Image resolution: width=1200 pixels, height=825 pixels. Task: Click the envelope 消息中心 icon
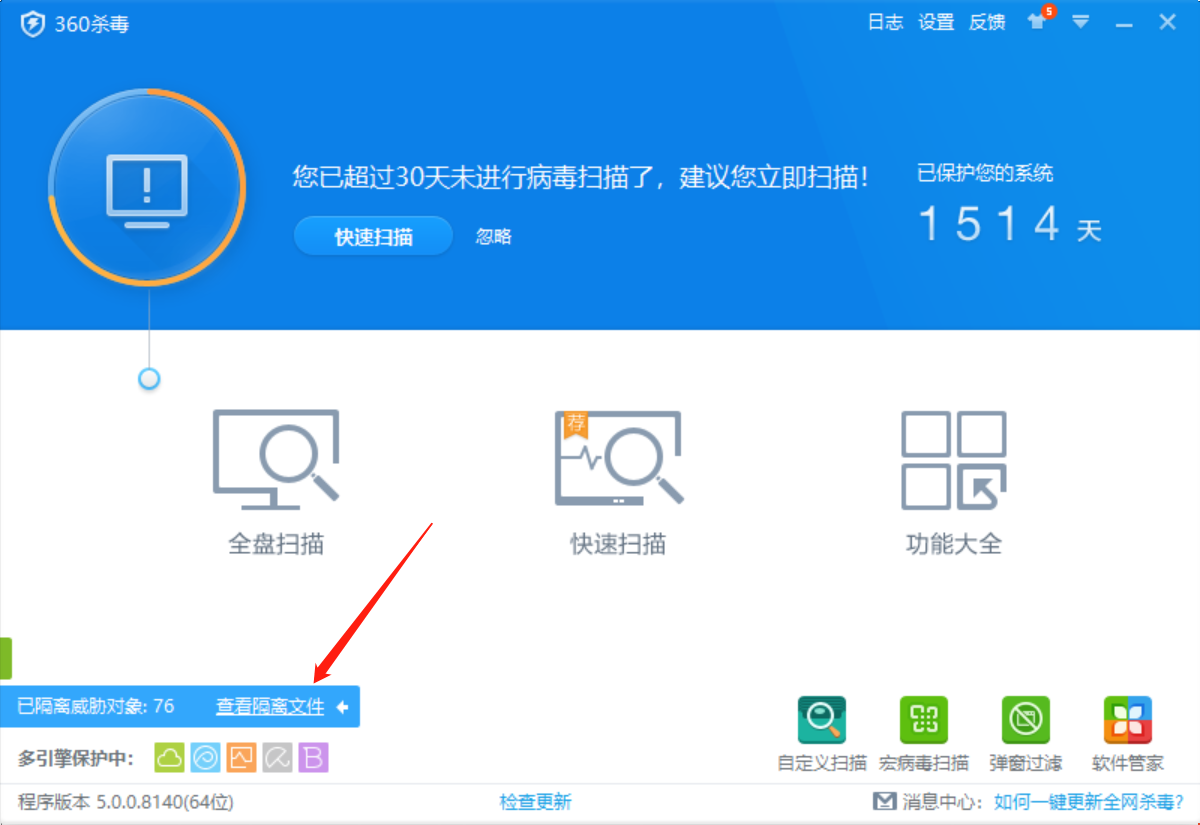[884, 801]
